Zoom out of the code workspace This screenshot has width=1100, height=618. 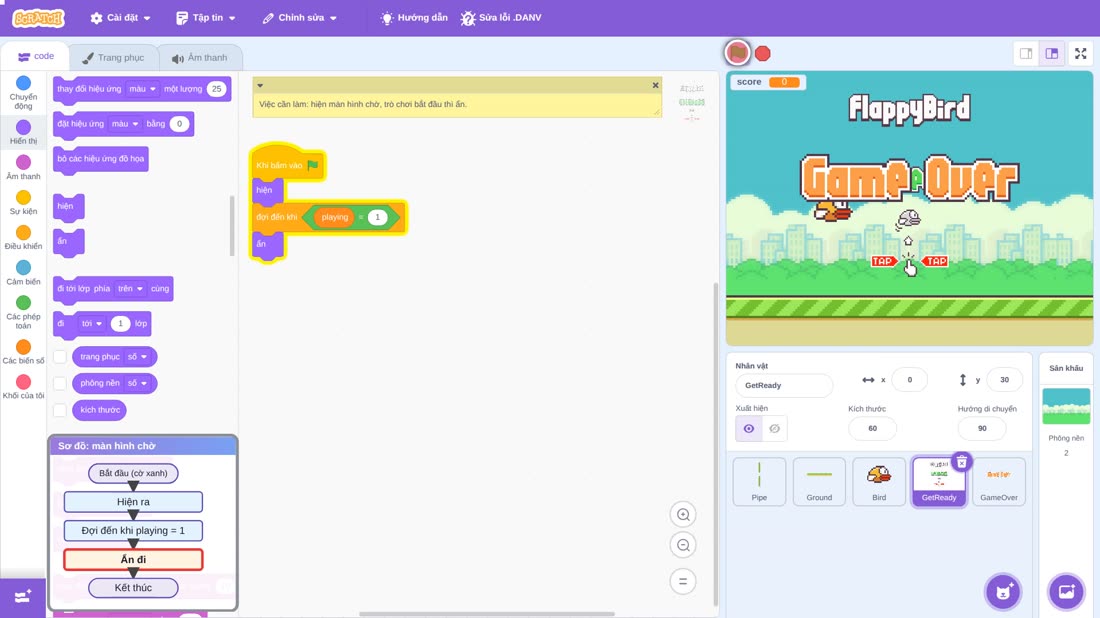[x=683, y=545]
